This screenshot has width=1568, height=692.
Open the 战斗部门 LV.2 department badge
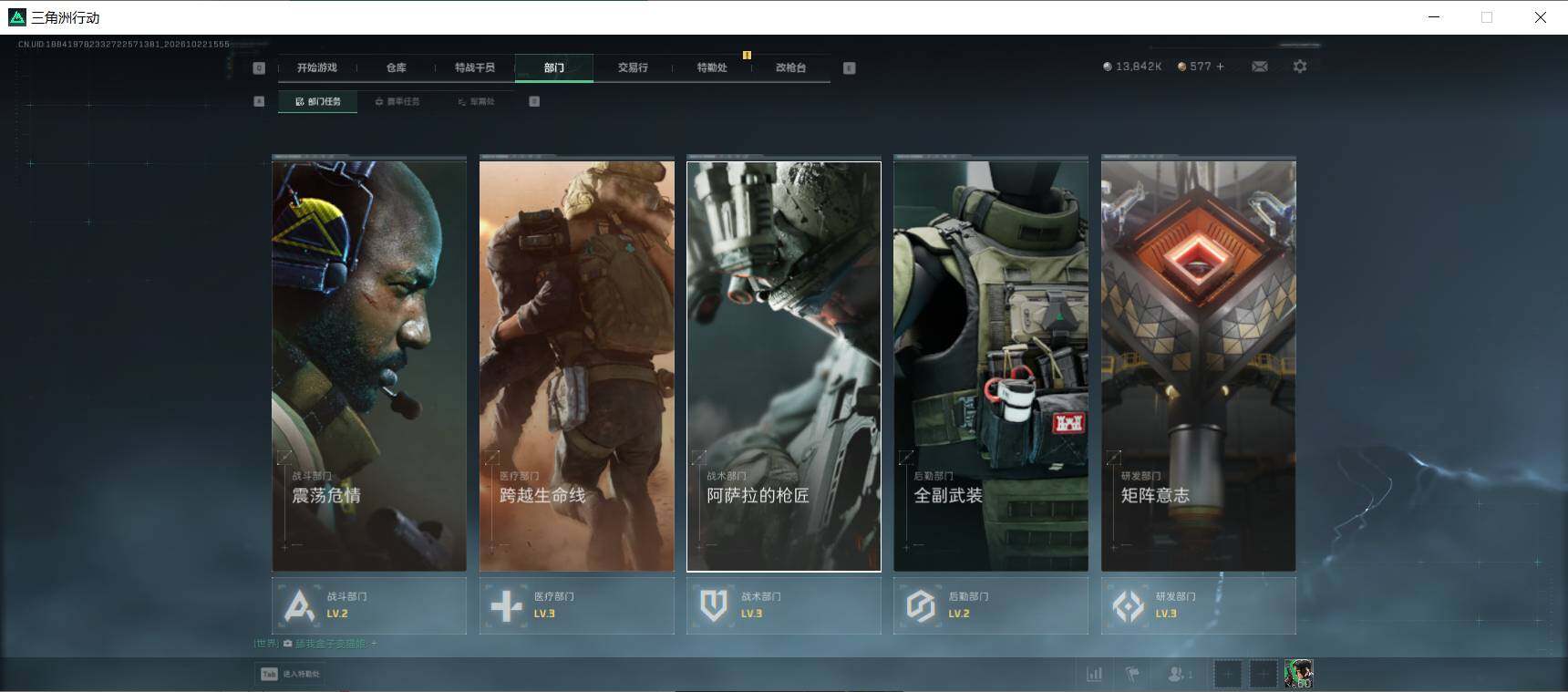[369, 605]
